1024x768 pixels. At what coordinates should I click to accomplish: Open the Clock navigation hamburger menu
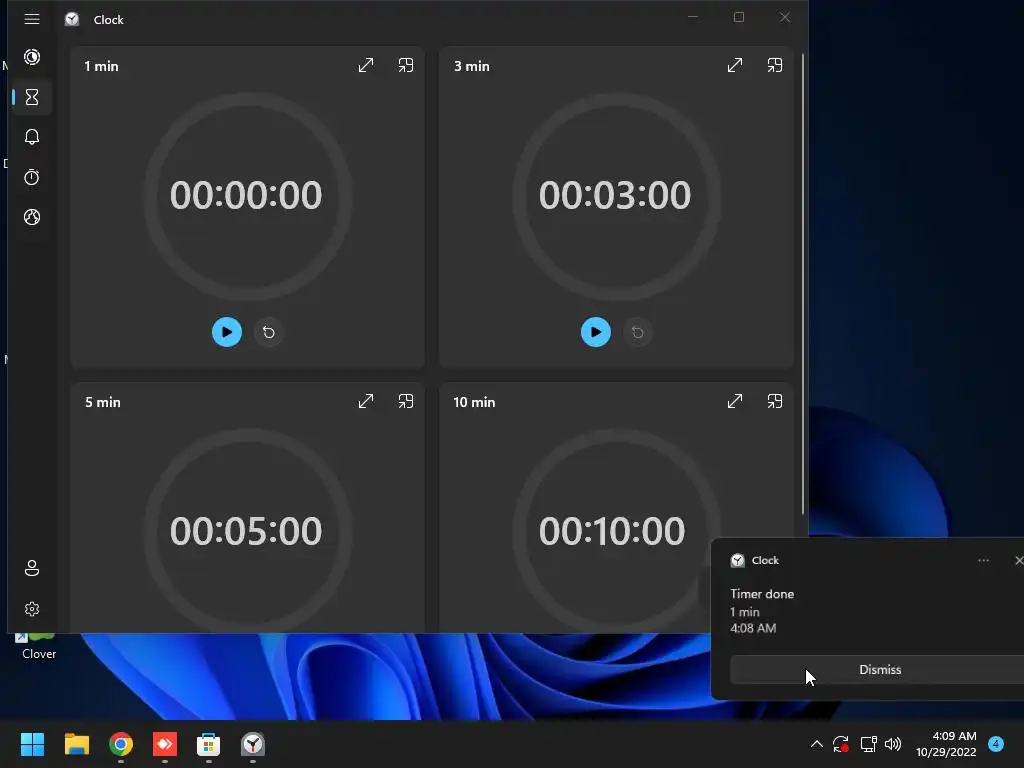point(31,19)
